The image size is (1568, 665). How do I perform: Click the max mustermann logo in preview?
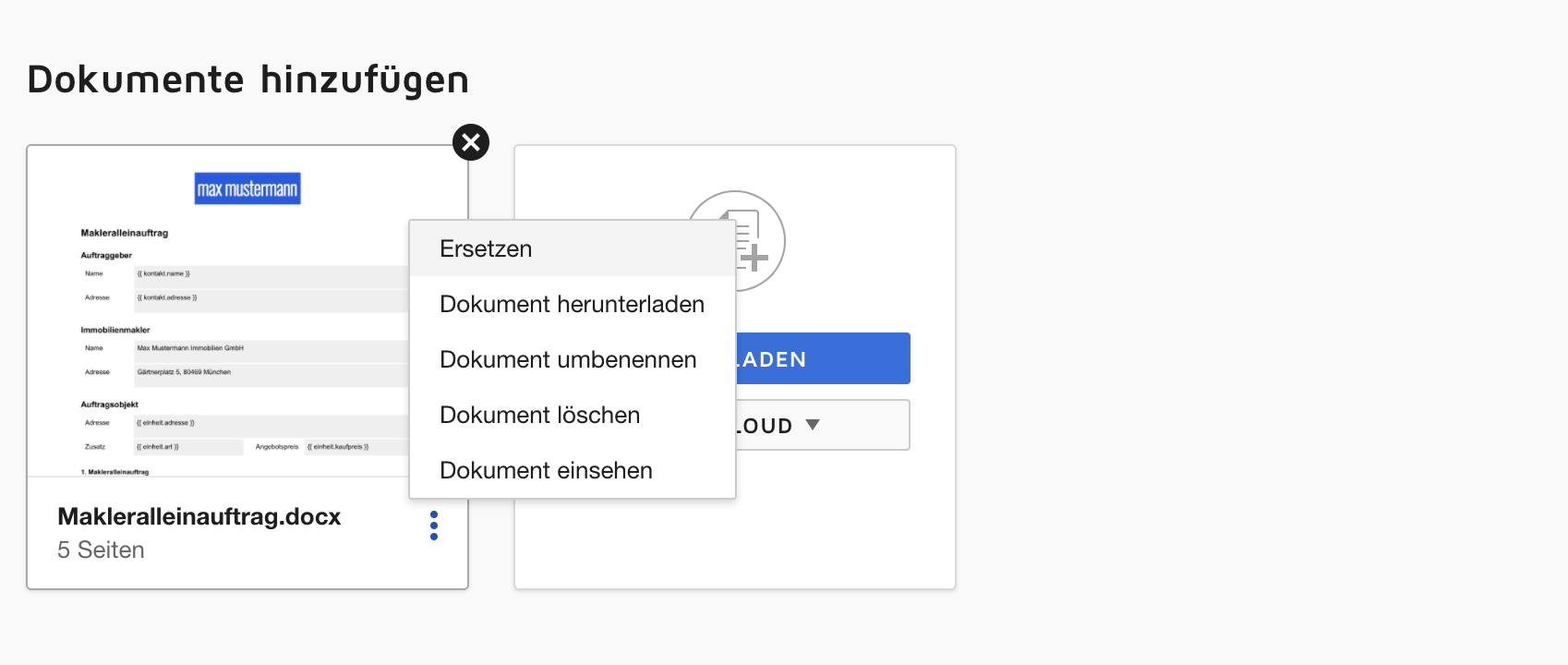click(x=247, y=188)
